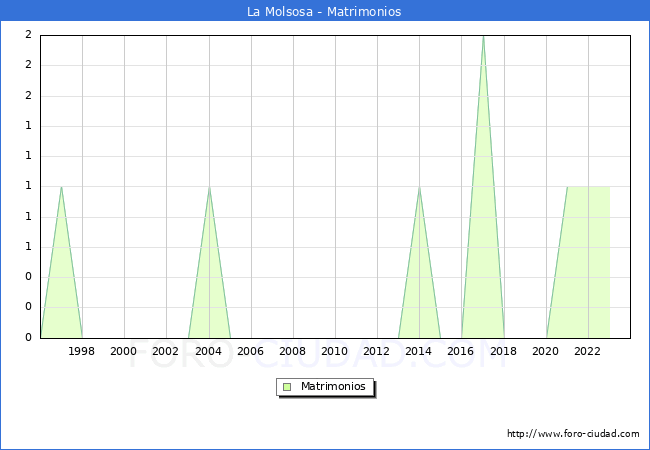Click the 1997 peak in the chart
650x450 pixels.
point(61,188)
